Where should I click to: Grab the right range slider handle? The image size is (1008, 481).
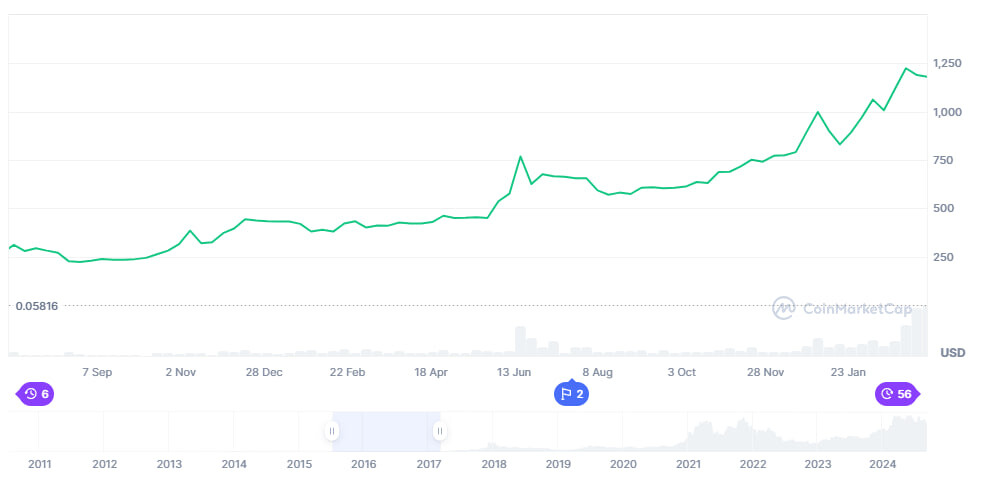pos(440,431)
